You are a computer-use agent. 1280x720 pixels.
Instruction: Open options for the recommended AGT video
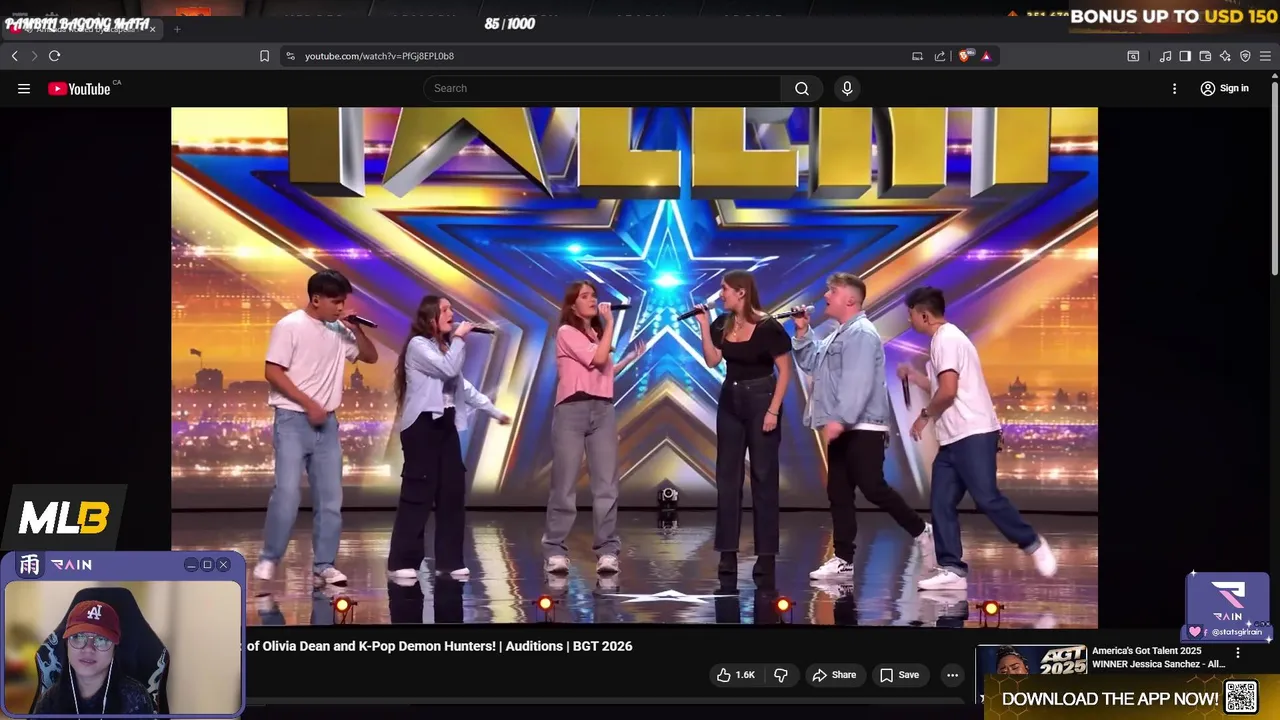point(1238,653)
